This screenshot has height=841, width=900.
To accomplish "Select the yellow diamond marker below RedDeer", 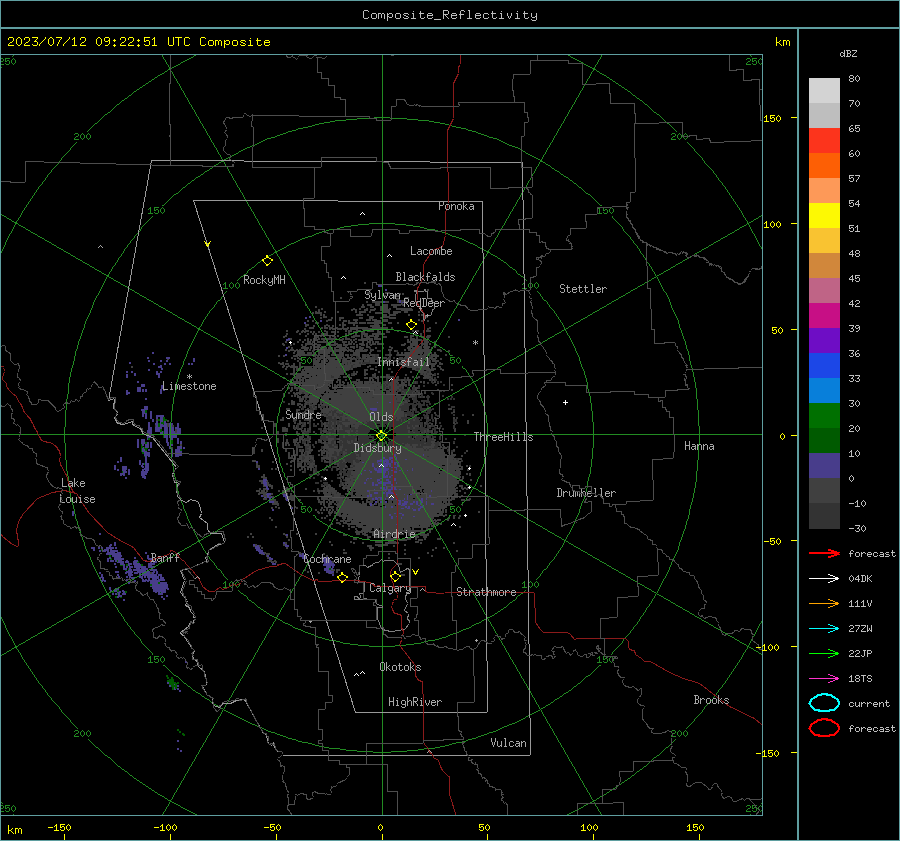I will tap(412, 325).
